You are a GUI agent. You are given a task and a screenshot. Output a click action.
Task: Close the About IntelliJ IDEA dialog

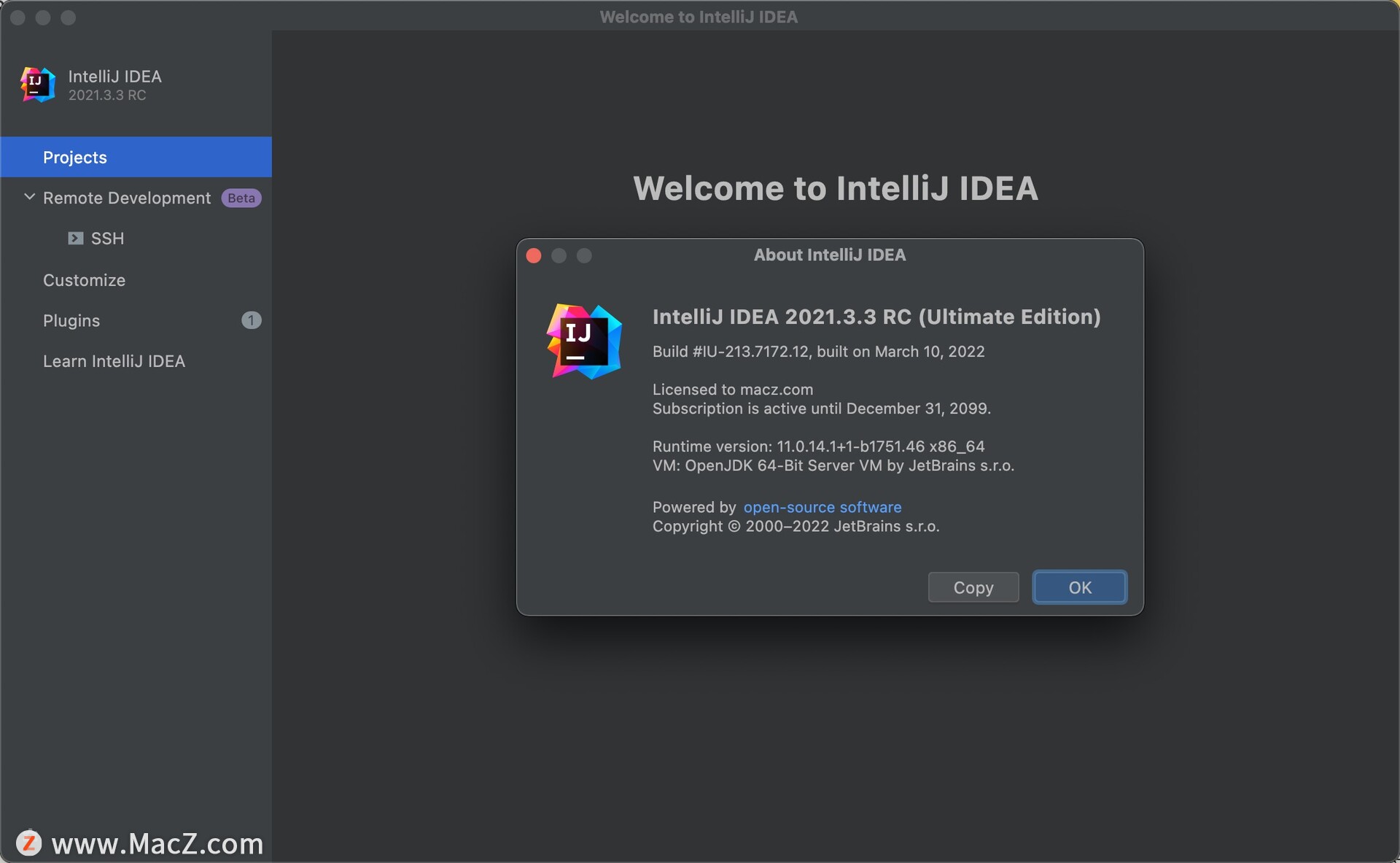pos(534,255)
